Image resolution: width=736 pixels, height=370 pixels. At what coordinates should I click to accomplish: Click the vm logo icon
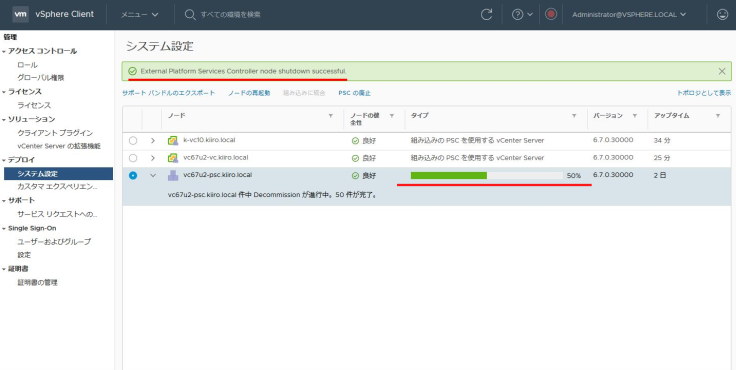click(20, 15)
